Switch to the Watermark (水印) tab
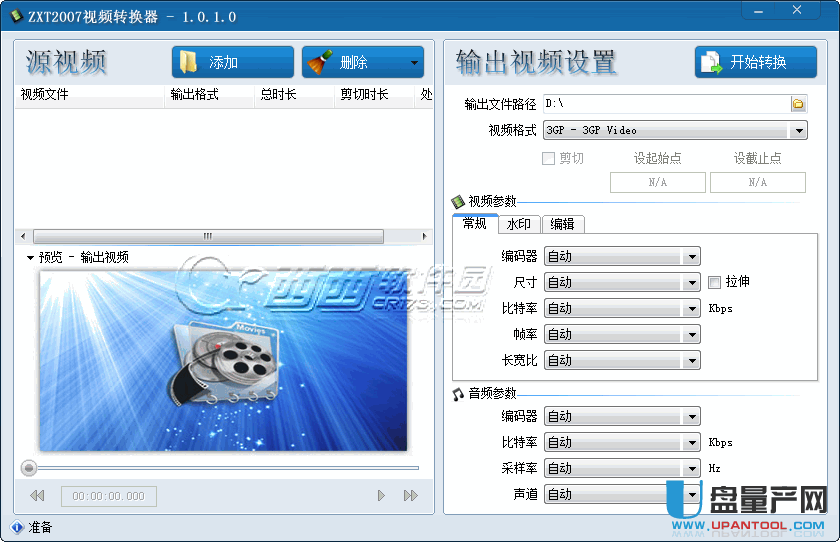Viewport: 840px width, 542px height. pyautogui.click(x=518, y=224)
